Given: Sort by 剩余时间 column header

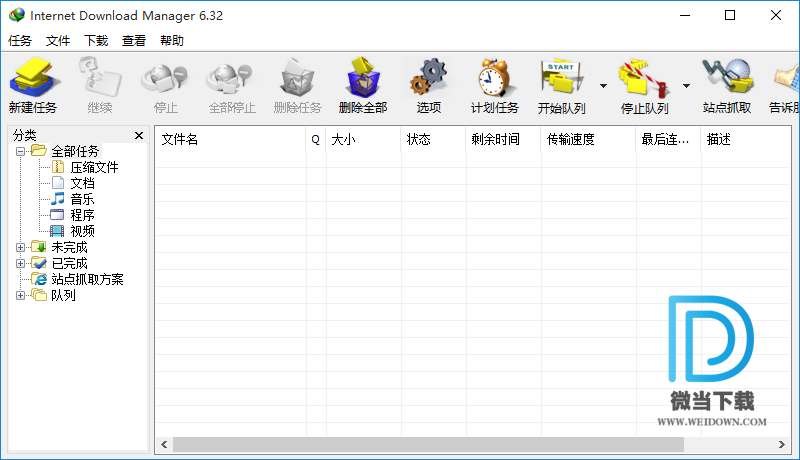Looking at the screenshot, I should tap(503, 139).
